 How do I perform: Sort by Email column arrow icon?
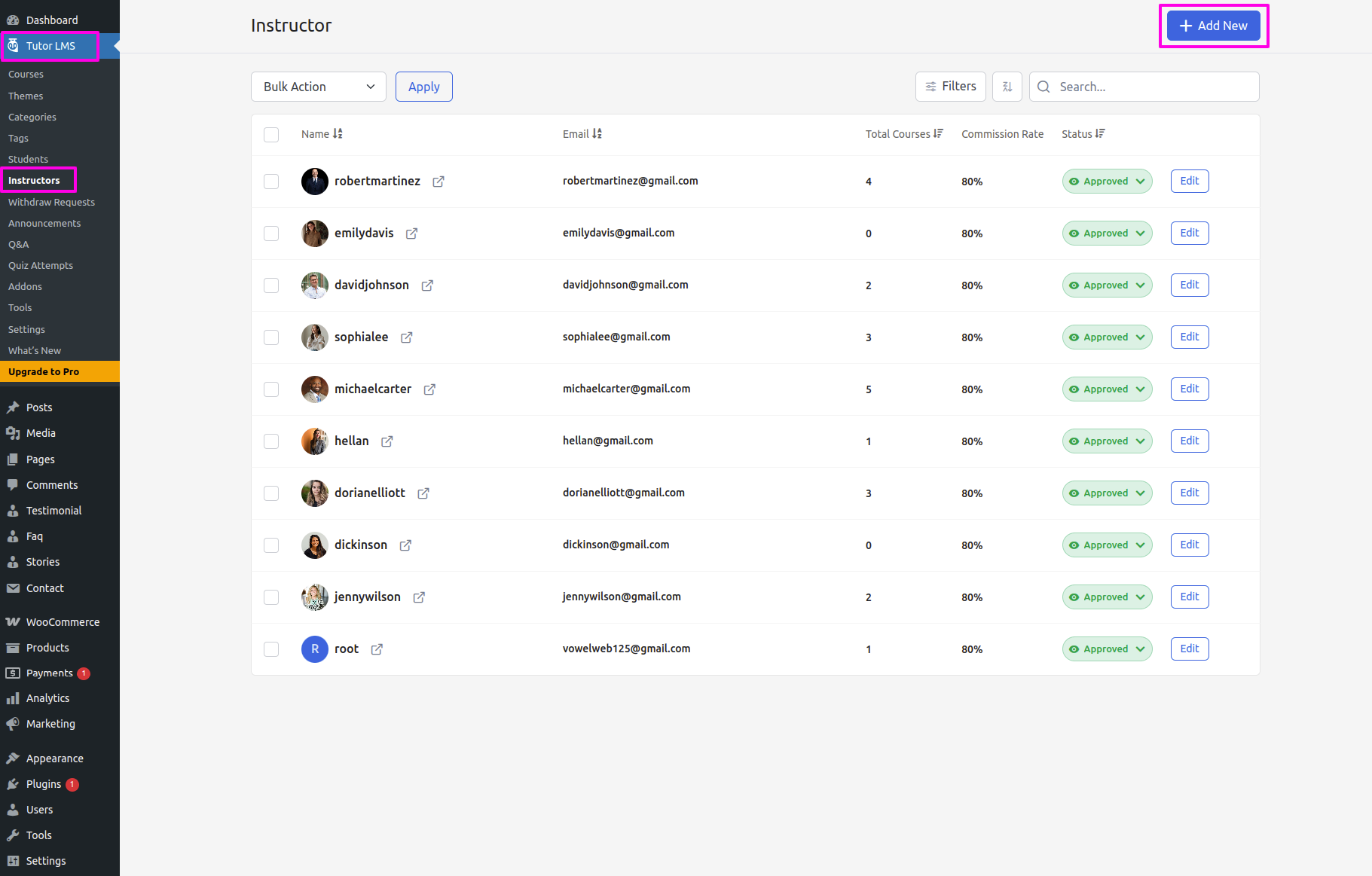pyautogui.click(x=597, y=133)
